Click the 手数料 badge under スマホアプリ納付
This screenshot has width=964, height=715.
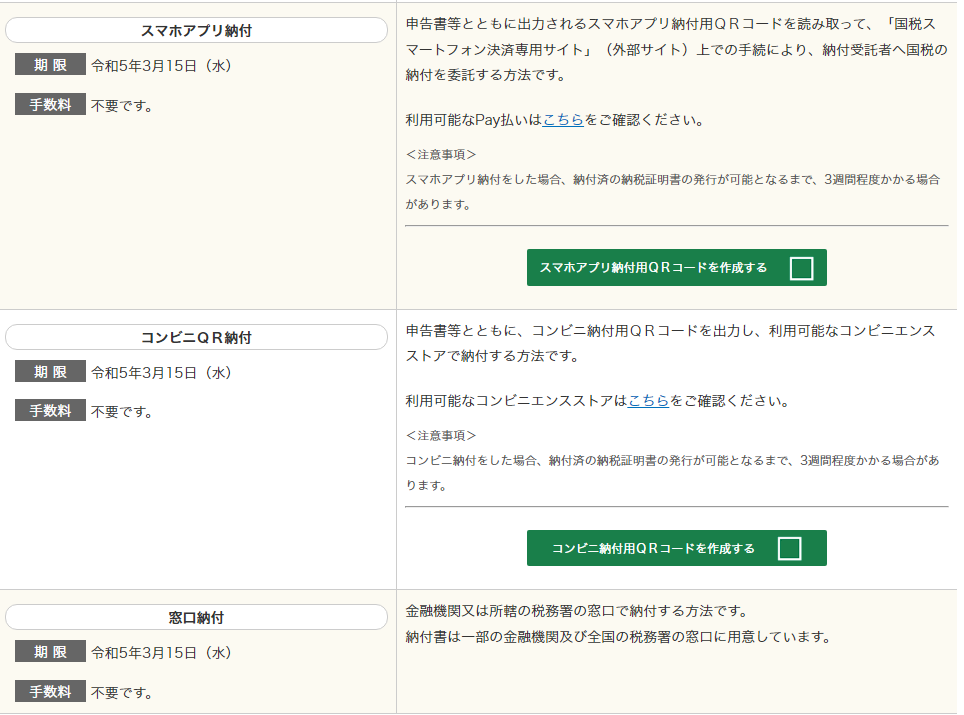50,104
